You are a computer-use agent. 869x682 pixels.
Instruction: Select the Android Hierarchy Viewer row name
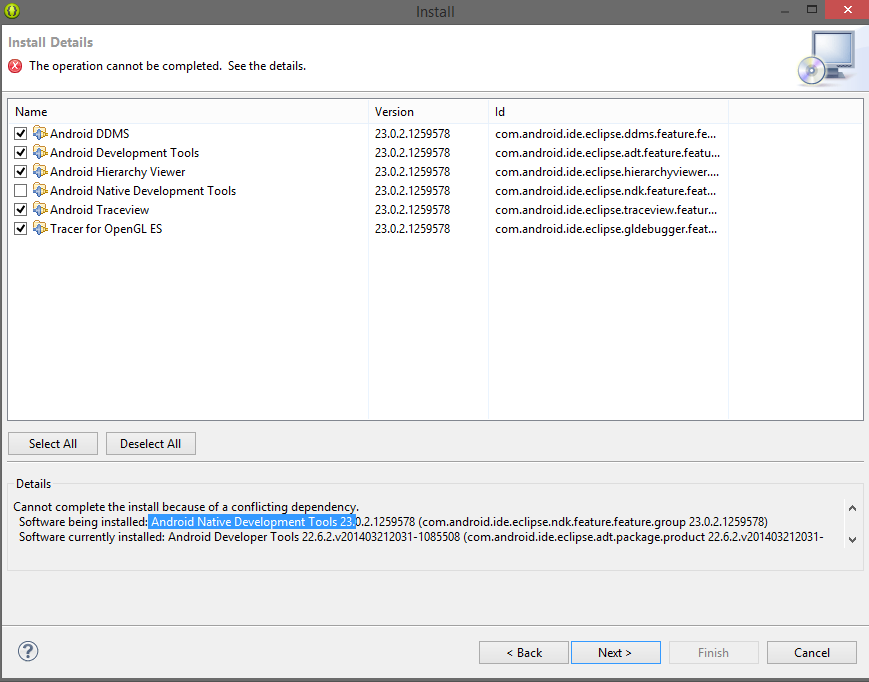(117, 172)
